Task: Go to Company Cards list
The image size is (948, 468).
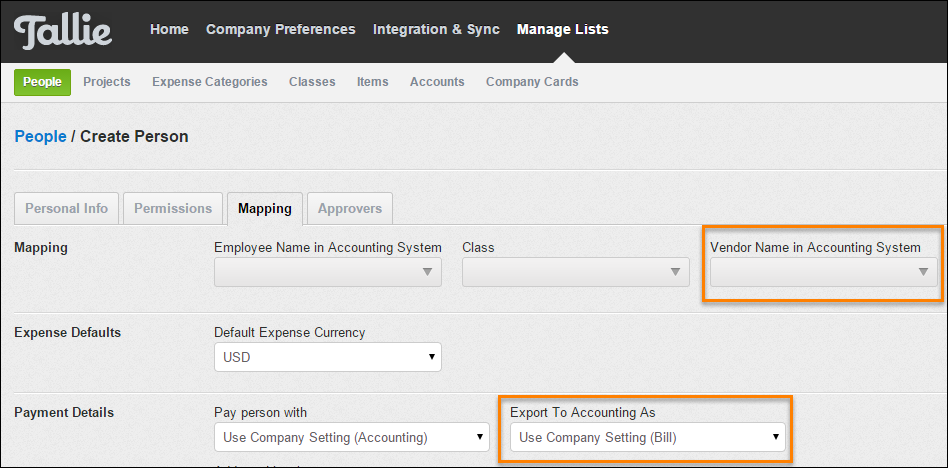Action: (532, 82)
